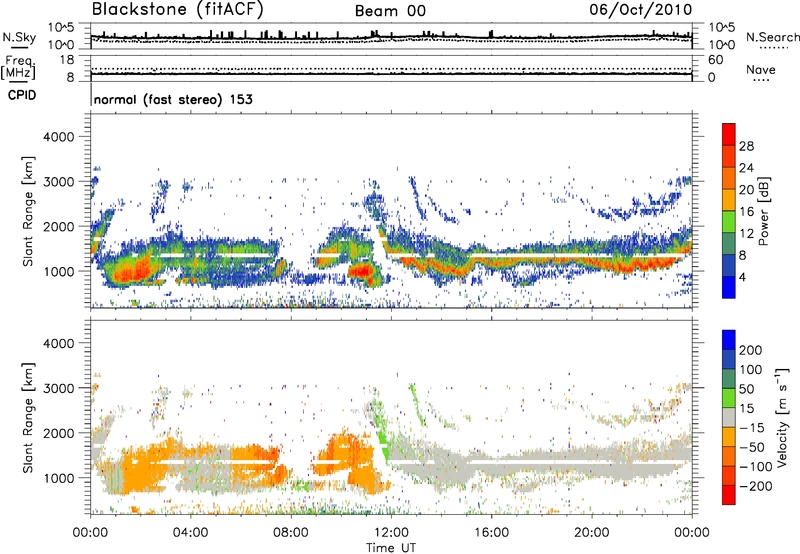Click the '12:00' time tick label

point(391,533)
